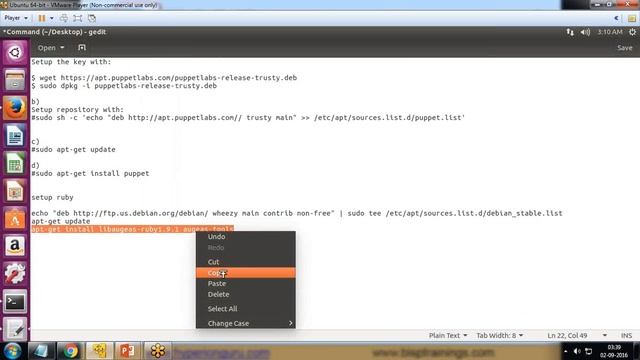Image resolution: width=640 pixels, height=360 pixels.
Task: Click the 3:10 AM clock indicator
Action: [610, 32]
